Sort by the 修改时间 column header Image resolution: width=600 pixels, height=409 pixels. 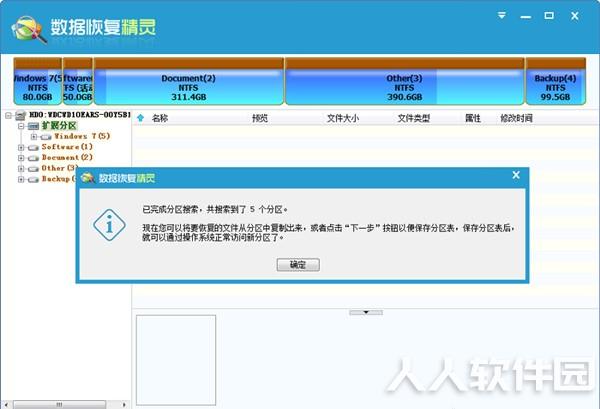click(516, 118)
